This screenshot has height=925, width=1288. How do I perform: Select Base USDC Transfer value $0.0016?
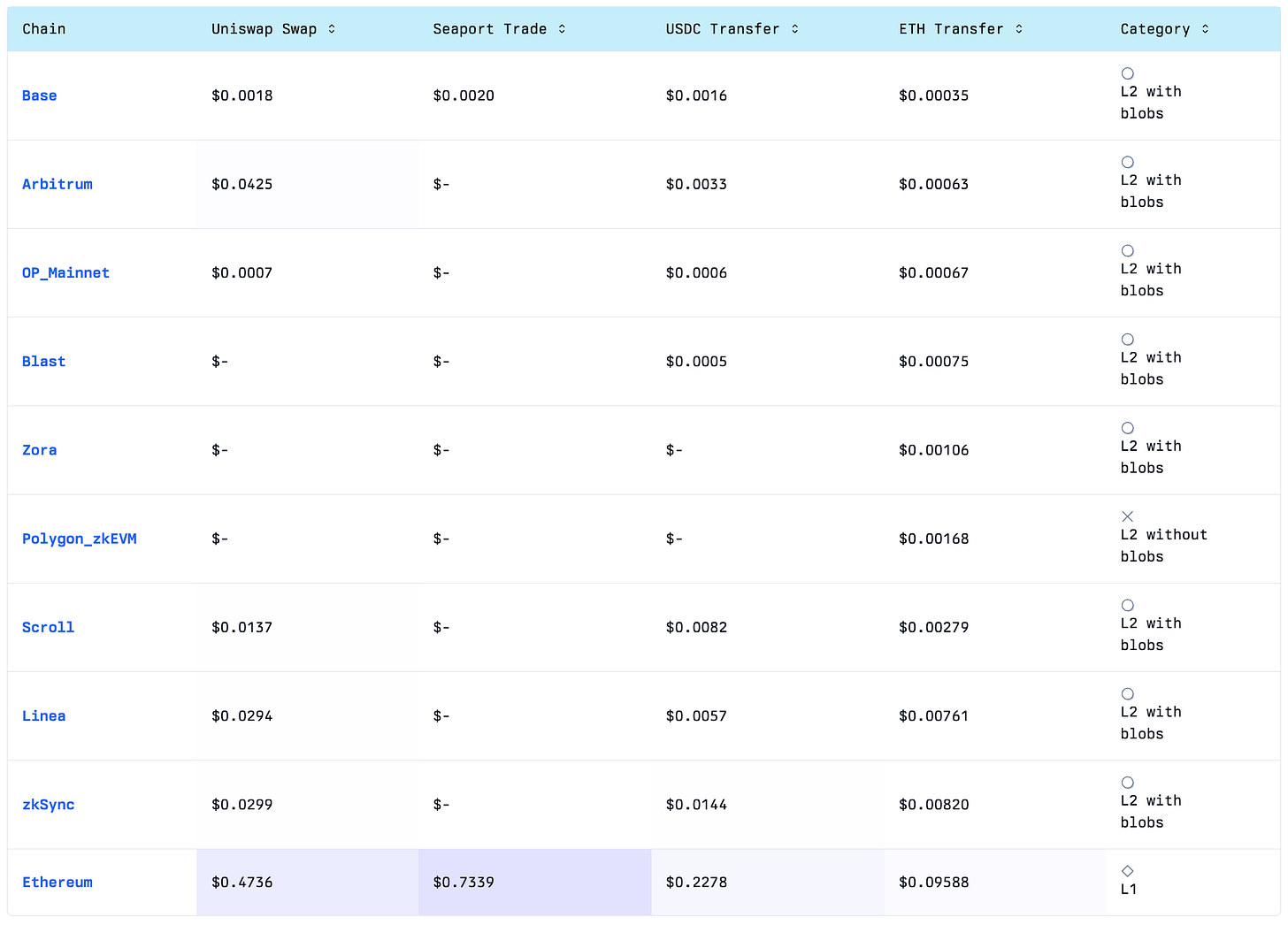click(x=696, y=96)
